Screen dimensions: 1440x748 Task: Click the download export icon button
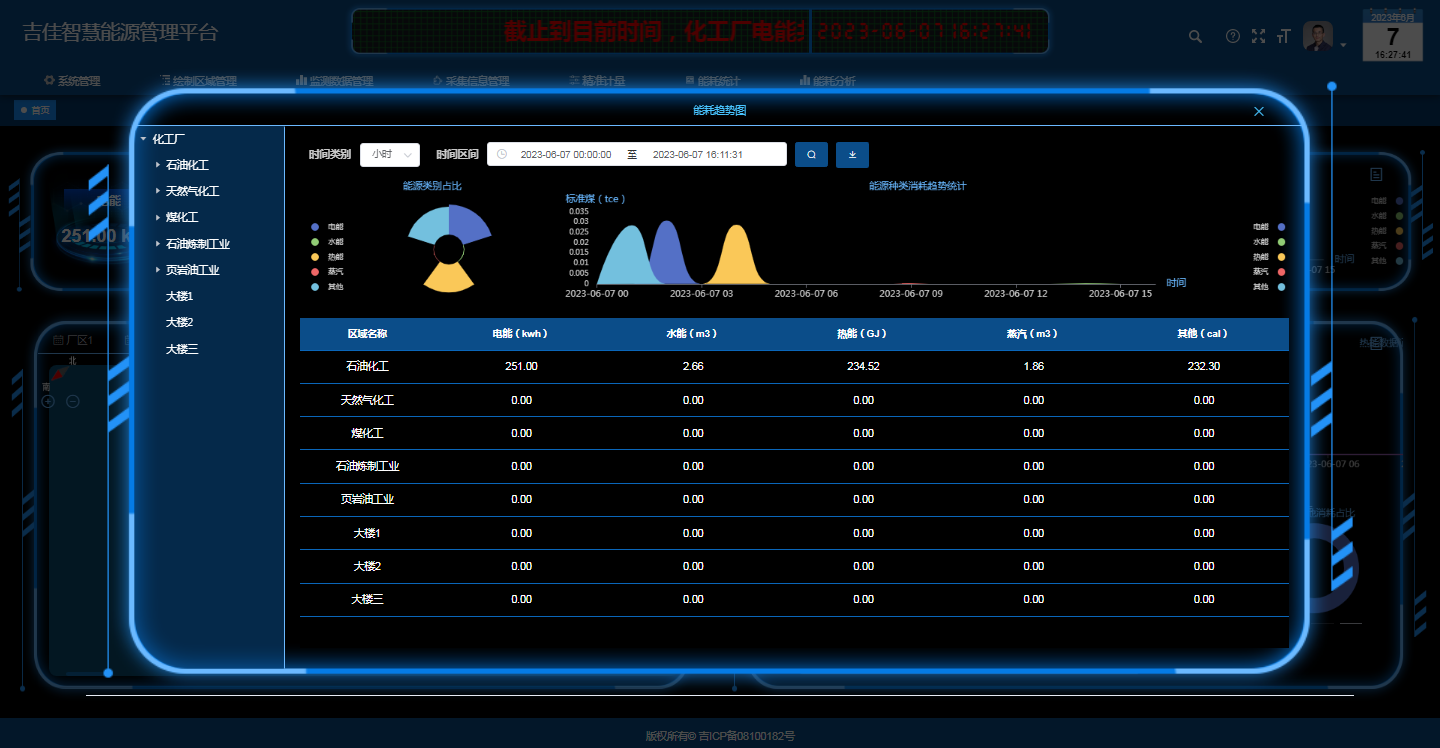tap(852, 155)
